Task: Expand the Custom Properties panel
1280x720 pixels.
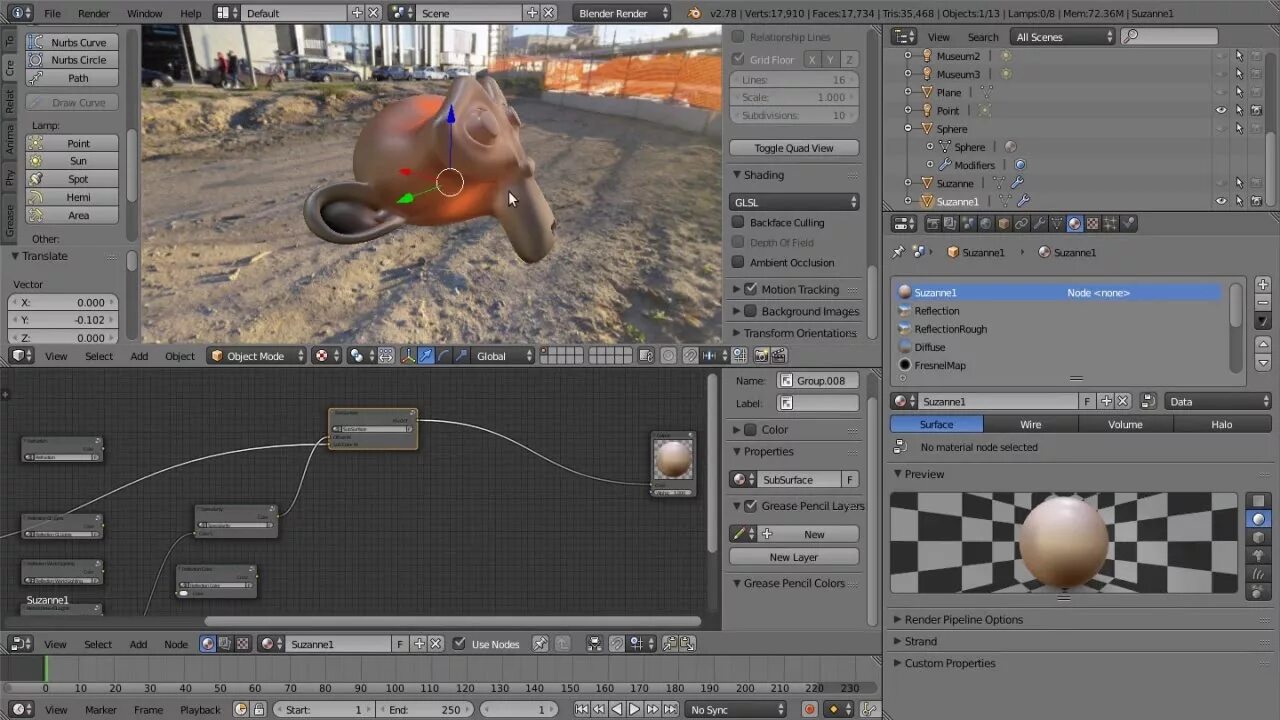Action: tap(949, 663)
